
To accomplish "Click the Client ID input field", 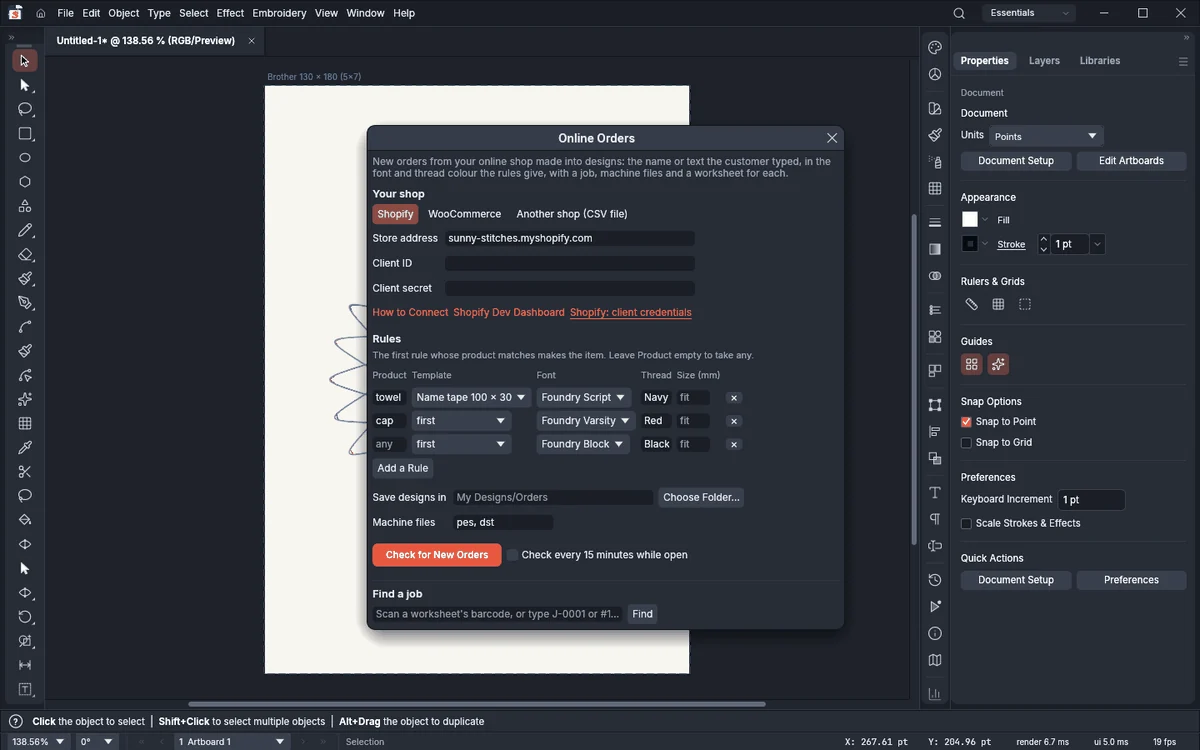I will point(570,263).
